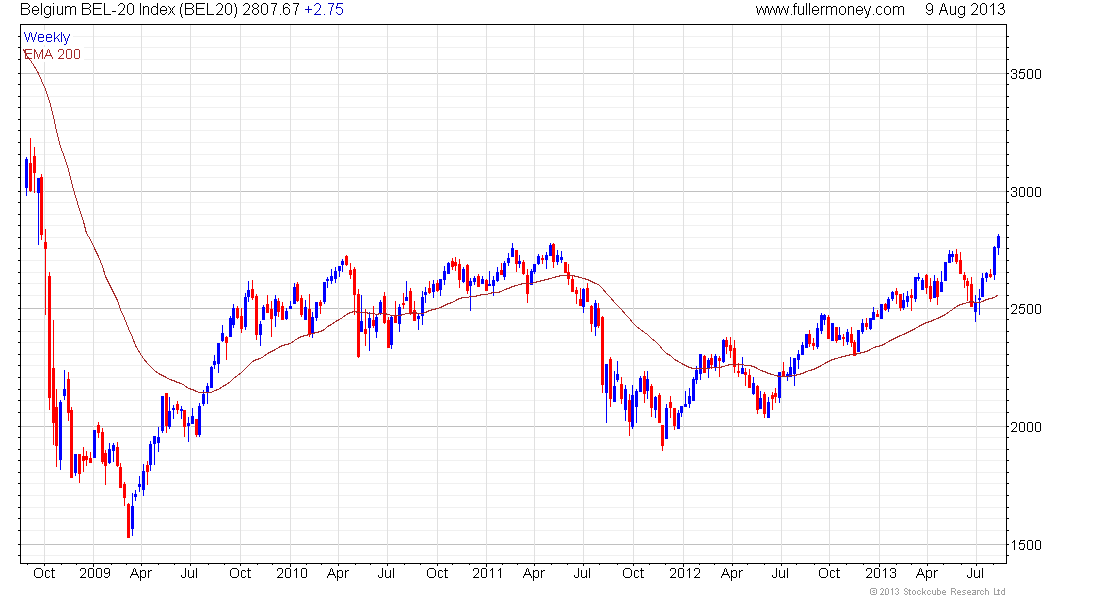Select the 2011 year label on time axis
The image size is (1100, 600).
pos(488,573)
